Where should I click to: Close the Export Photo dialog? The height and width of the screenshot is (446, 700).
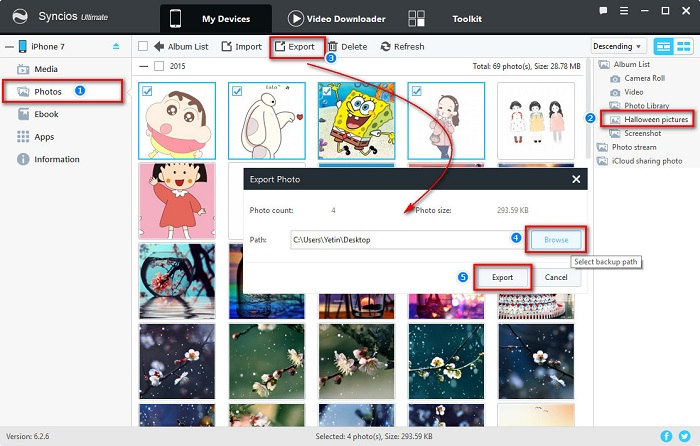[x=576, y=179]
